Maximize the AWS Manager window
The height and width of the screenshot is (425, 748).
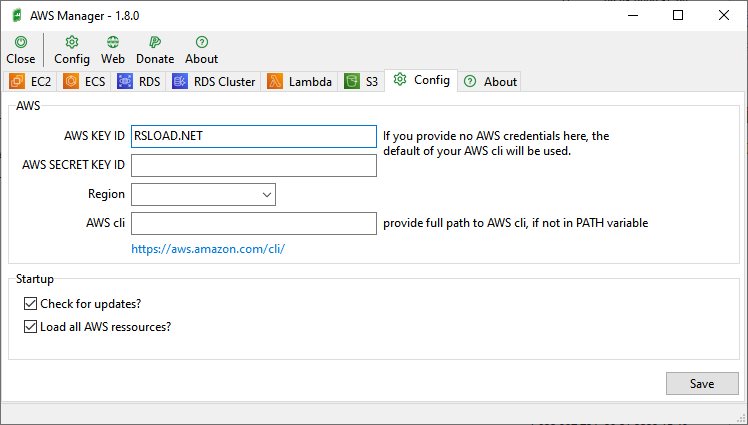(677, 15)
